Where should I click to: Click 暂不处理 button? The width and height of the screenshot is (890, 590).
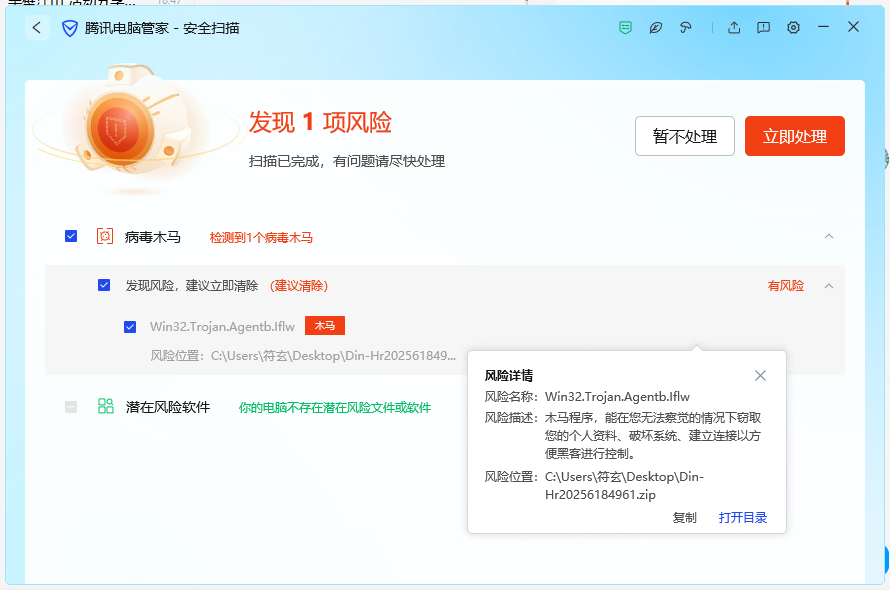coord(685,136)
